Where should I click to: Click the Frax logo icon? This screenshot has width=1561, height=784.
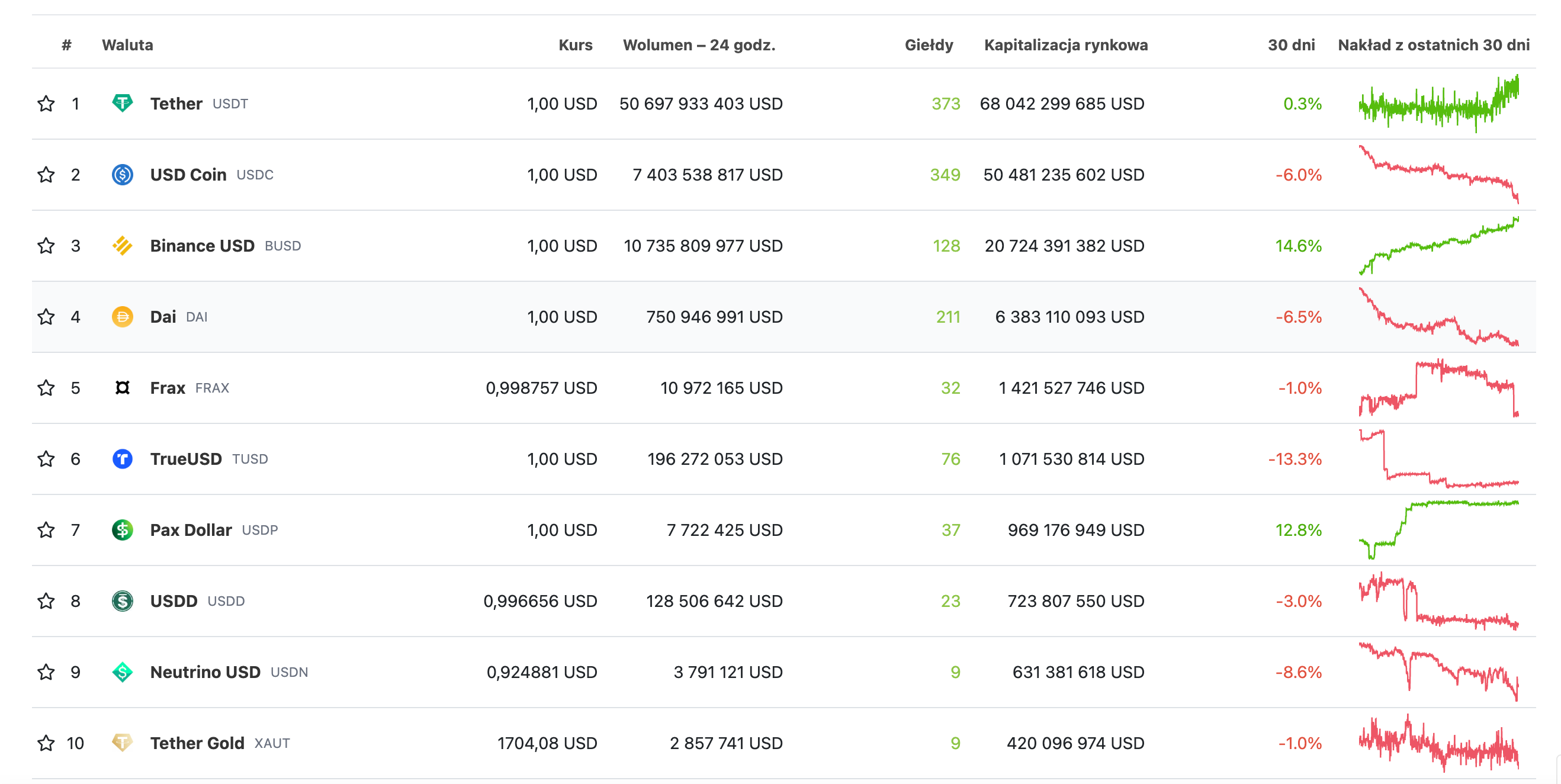pyautogui.click(x=123, y=388)
